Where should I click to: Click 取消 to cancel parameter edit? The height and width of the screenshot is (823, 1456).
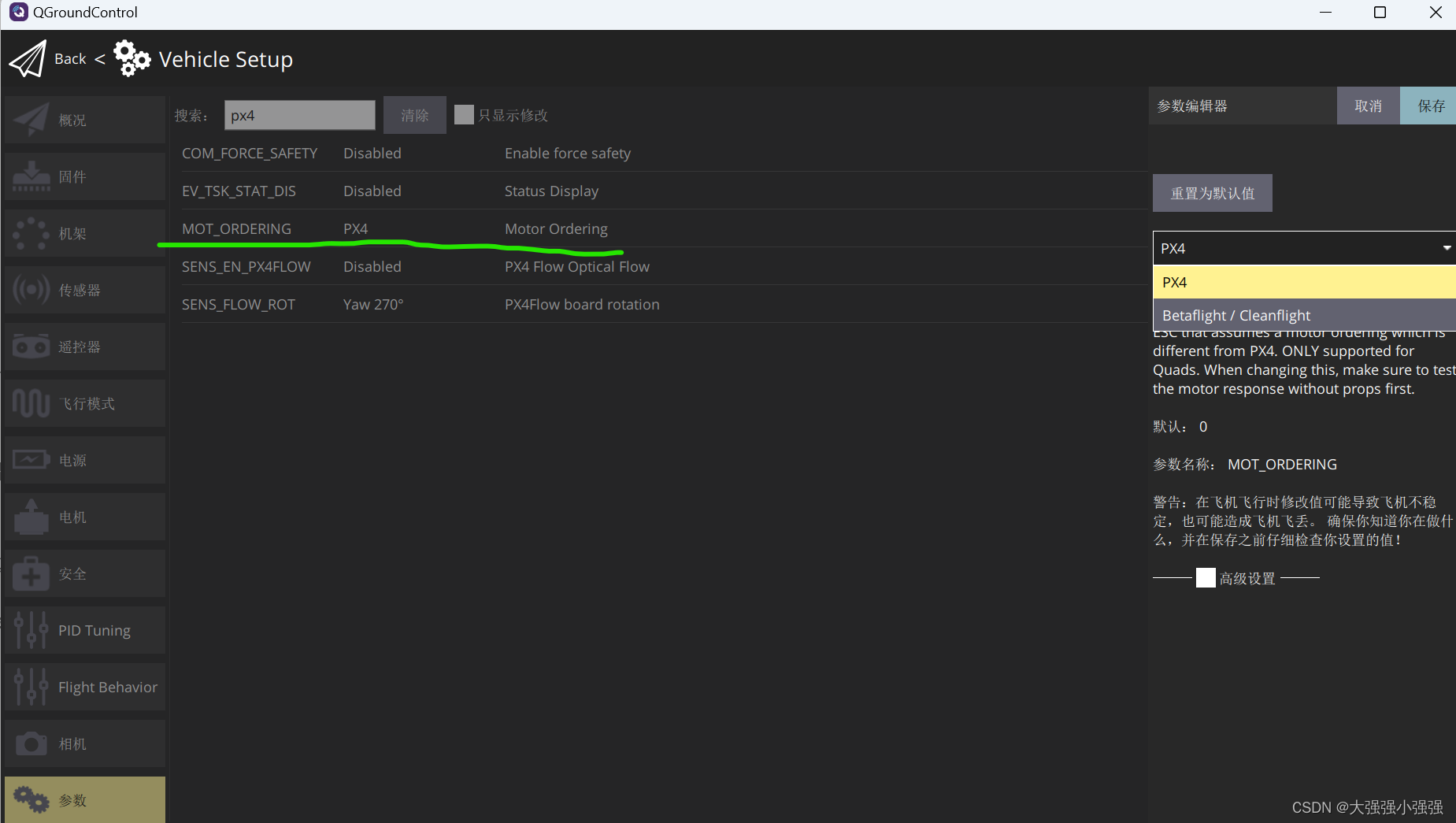pyautogui.click(x=1369, y=106)
